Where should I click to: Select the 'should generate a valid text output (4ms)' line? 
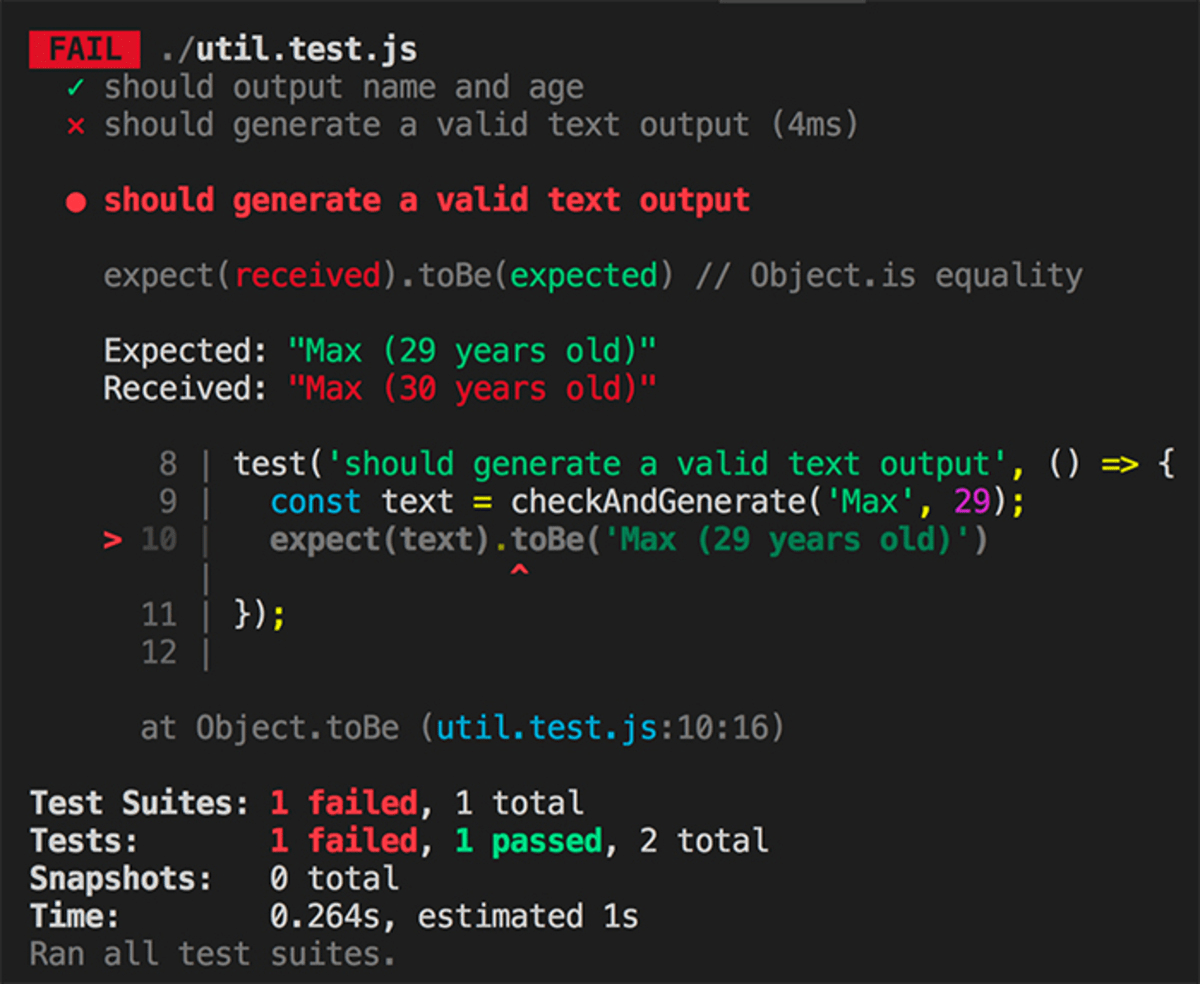[x=481, y=125]
